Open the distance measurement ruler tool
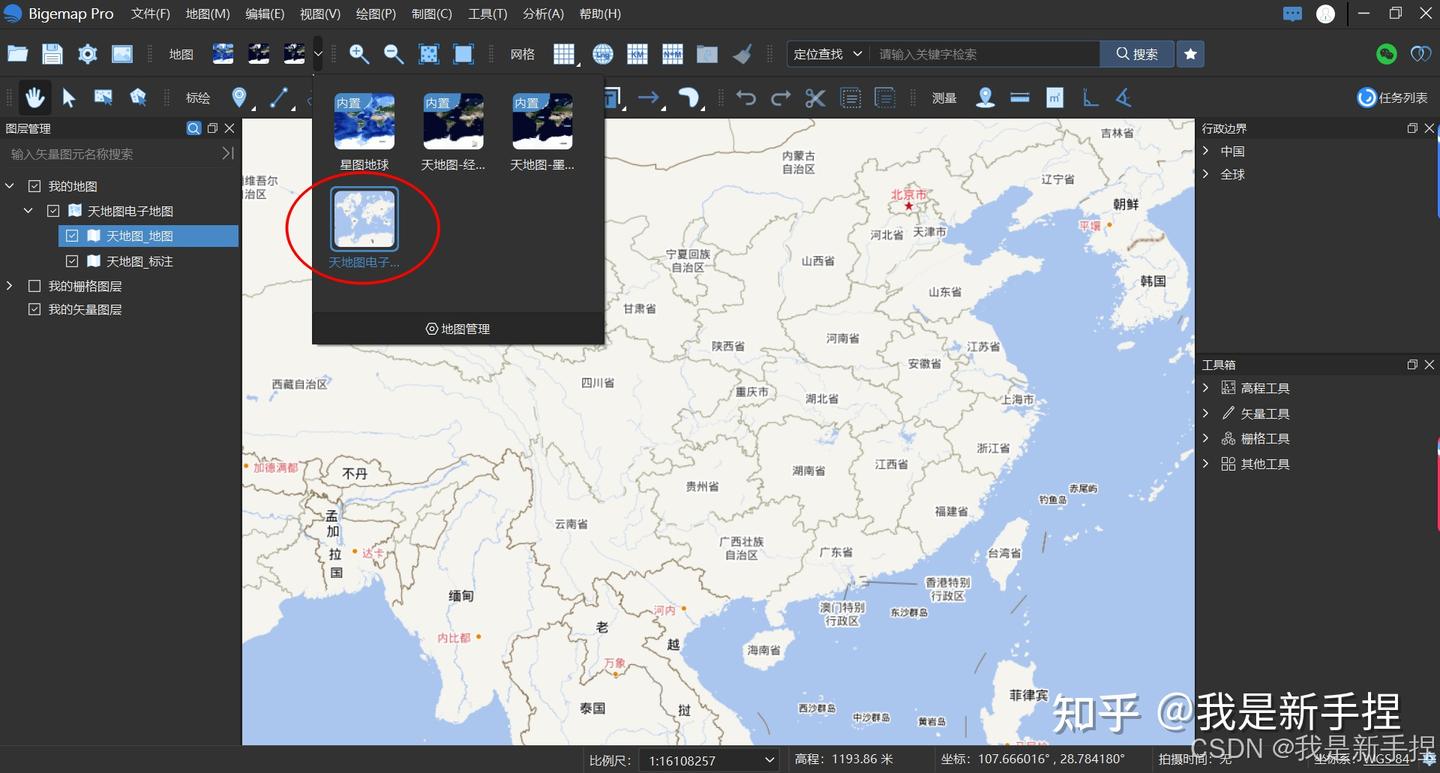 (1019, 97)
